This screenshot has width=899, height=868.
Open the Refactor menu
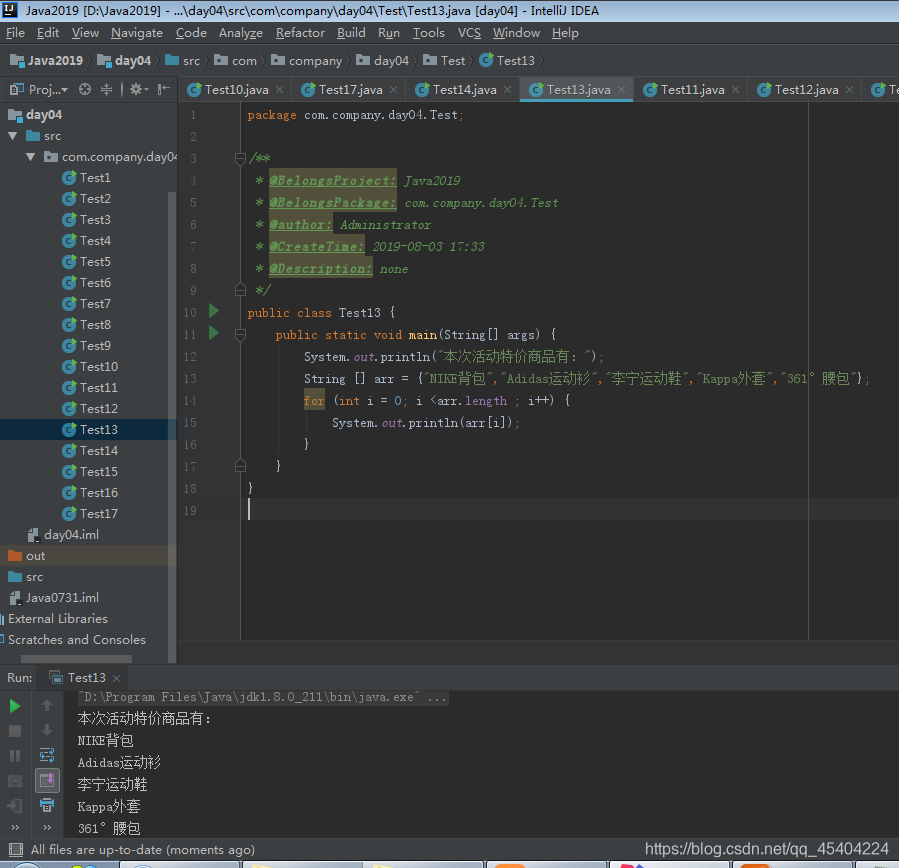[x=300, y=33]
